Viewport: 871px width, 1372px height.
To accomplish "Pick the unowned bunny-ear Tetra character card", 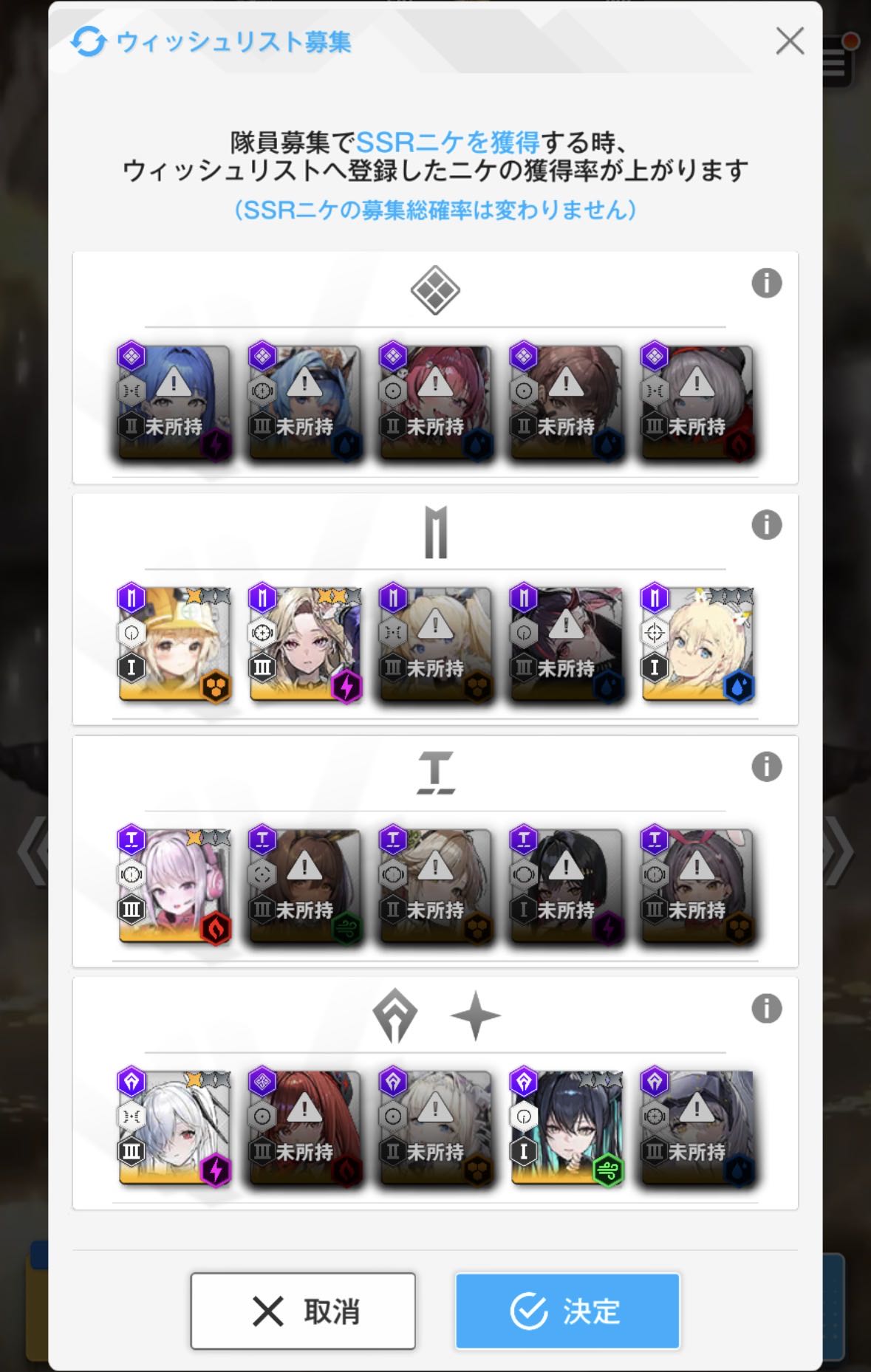I will (x=697, y=886).
